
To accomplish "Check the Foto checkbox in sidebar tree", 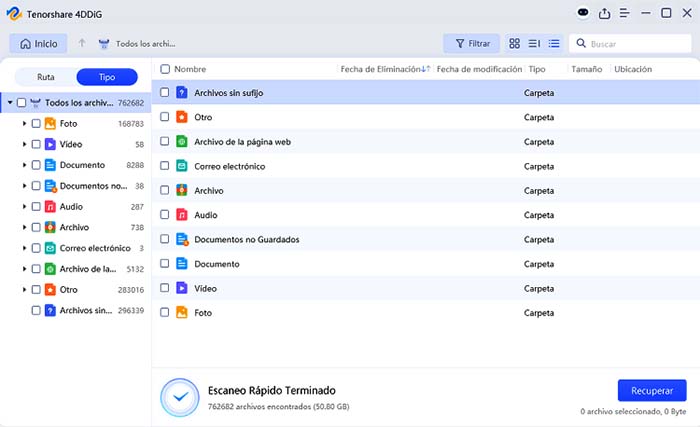I will 36,124.
